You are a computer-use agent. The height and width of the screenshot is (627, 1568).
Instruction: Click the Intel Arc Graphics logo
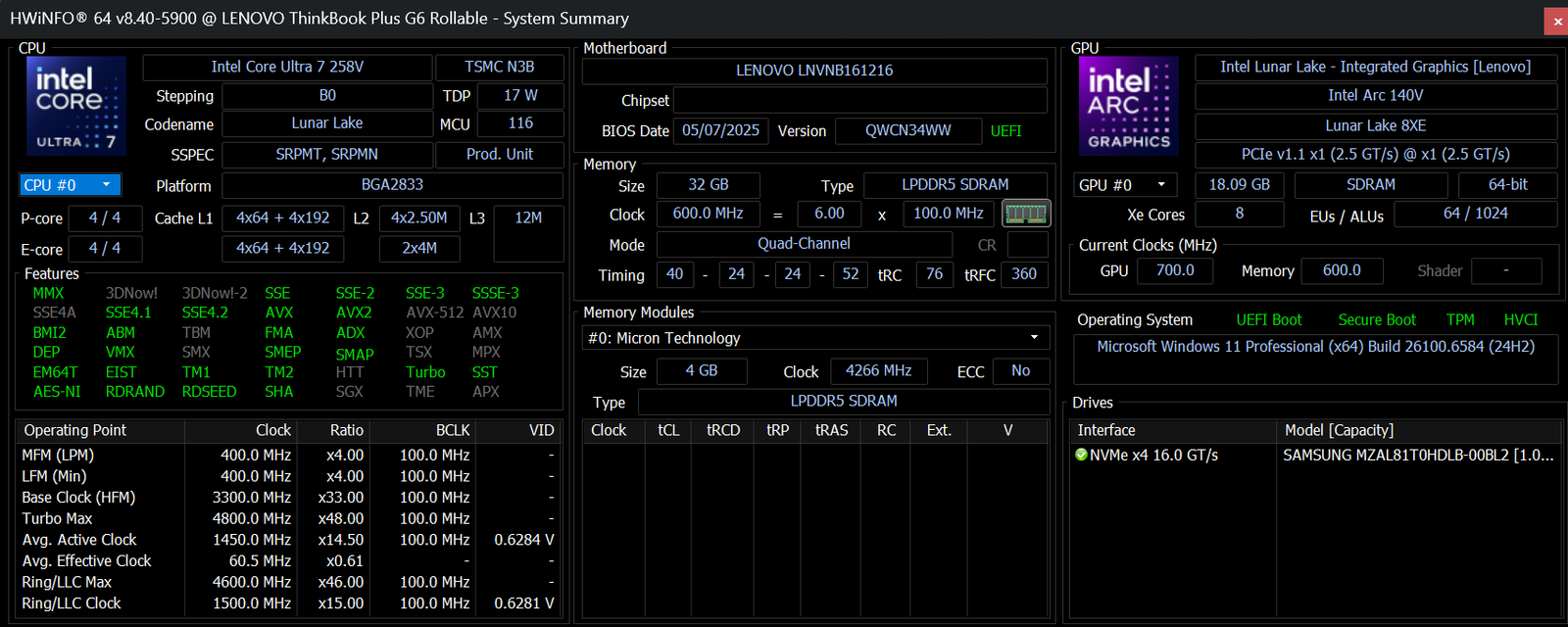[1128, 107]
